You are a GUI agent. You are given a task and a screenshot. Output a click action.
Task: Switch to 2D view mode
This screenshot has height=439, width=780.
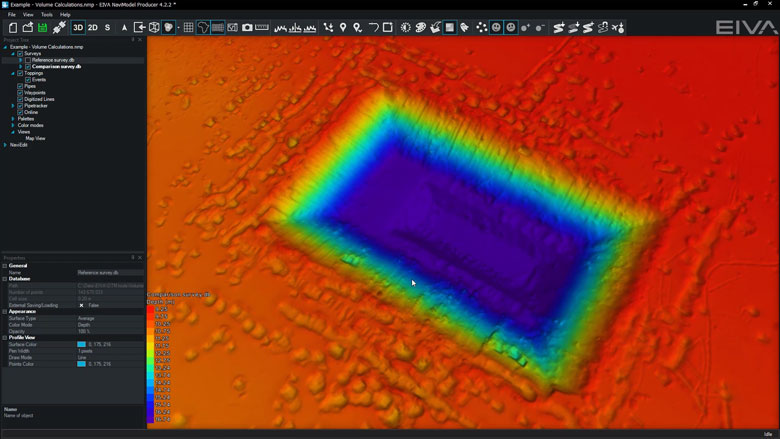[x=93, y=28]
